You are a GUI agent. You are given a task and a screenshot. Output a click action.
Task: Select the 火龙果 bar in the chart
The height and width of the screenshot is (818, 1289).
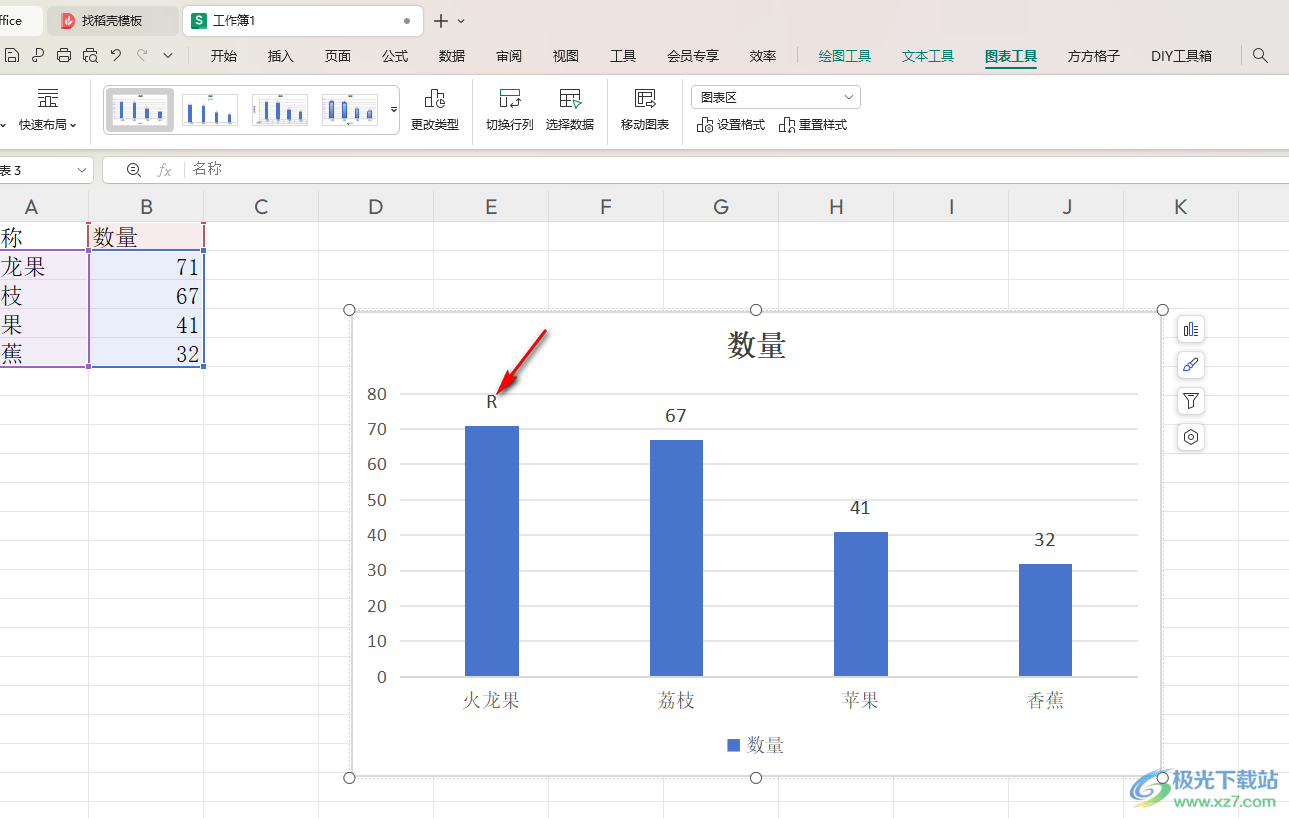coord(492,551)
